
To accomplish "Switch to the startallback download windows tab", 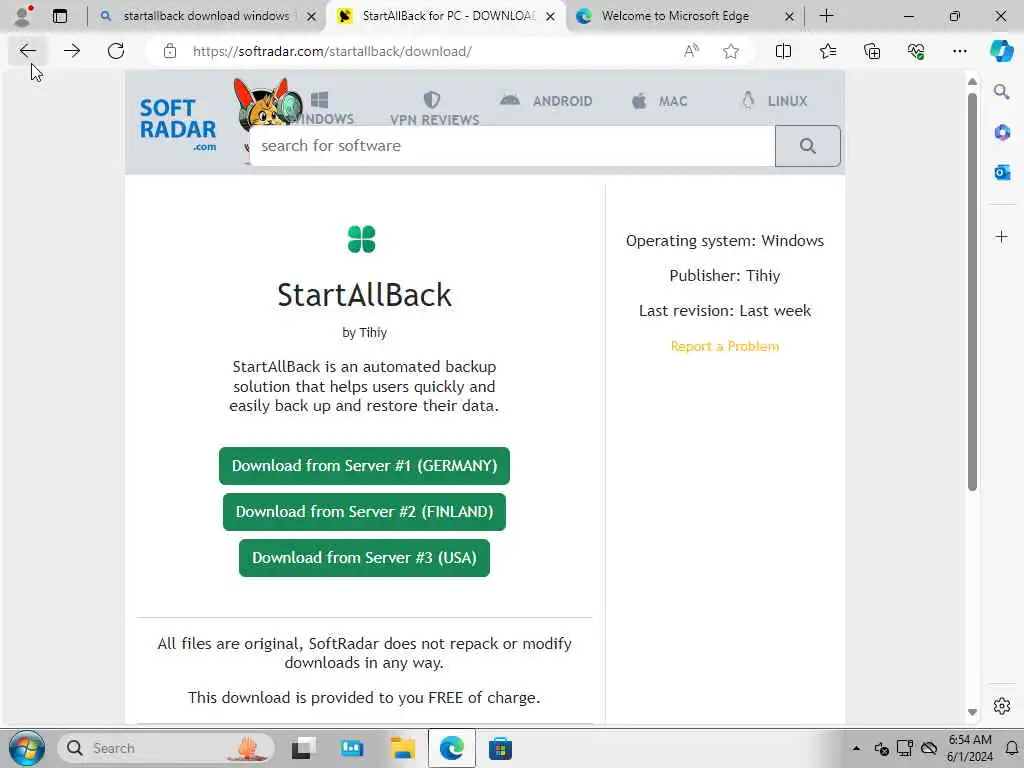I will 206,16.
